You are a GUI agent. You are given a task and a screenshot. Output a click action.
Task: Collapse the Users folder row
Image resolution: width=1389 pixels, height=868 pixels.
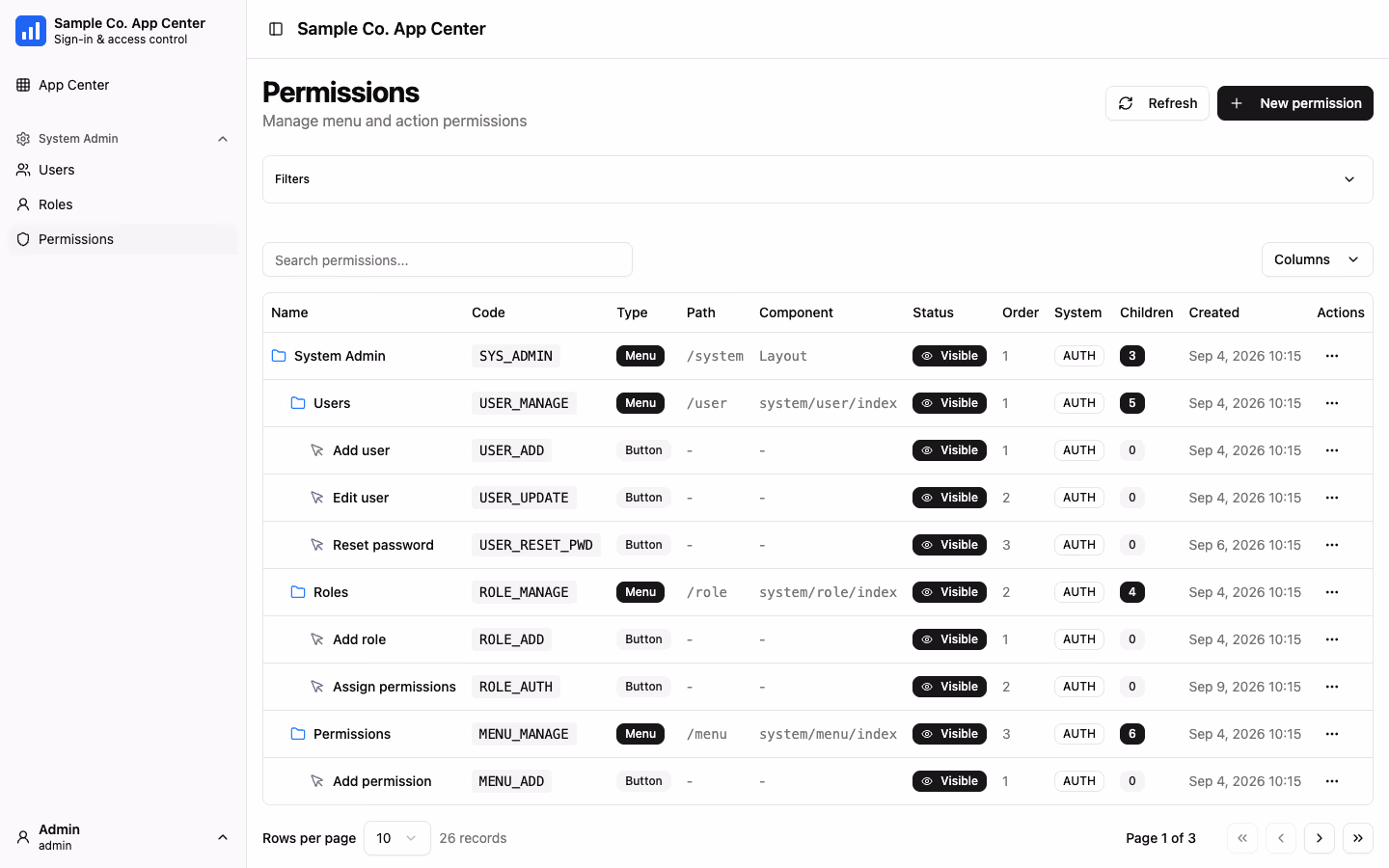tap(298, 403)
